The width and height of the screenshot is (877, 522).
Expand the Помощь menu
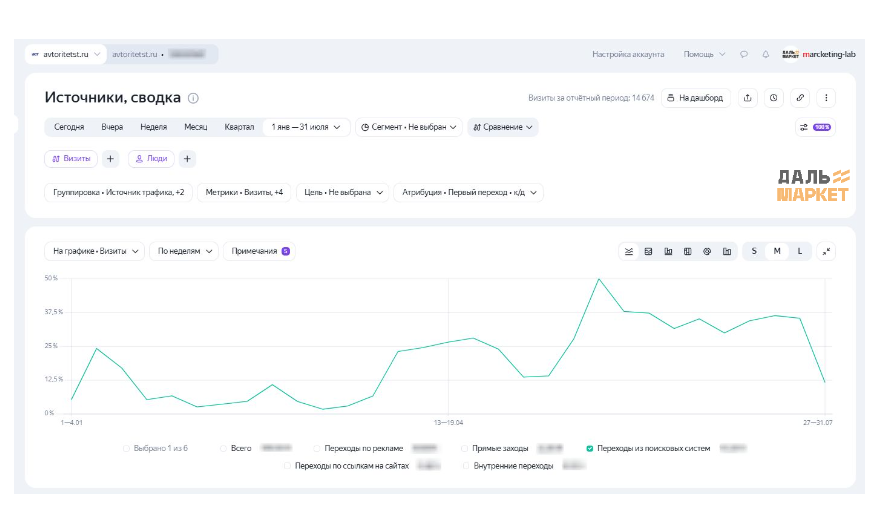click(704, 54)
